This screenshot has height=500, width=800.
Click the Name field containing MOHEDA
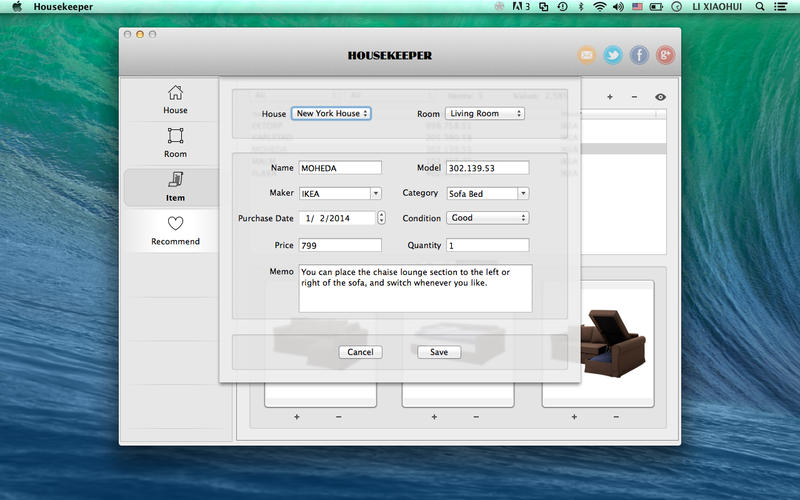pos(340,168)
